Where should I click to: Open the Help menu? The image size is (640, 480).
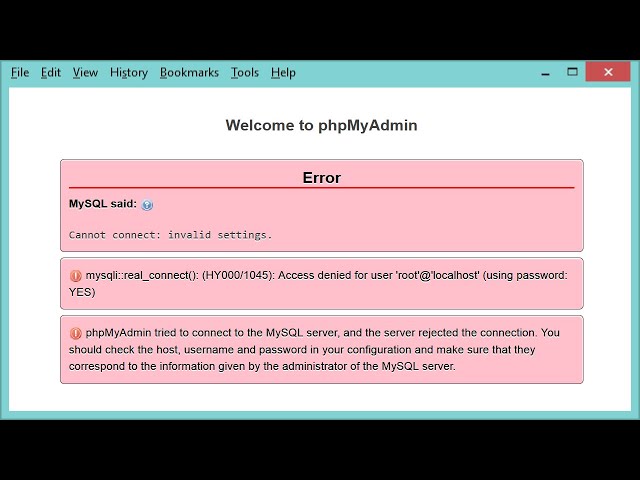[x=283, y=73]
